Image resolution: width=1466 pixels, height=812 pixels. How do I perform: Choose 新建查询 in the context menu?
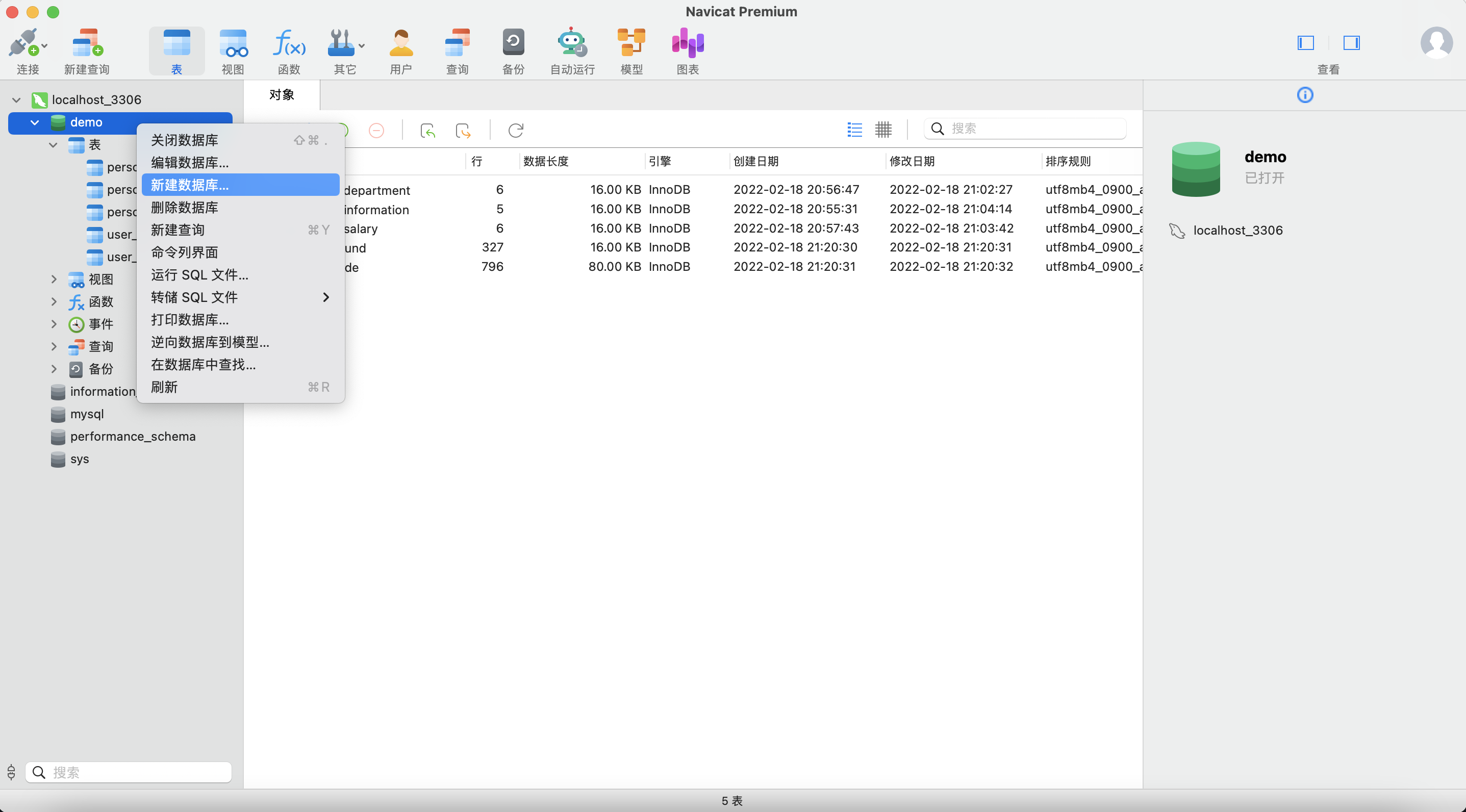click(x=240, y=230)
